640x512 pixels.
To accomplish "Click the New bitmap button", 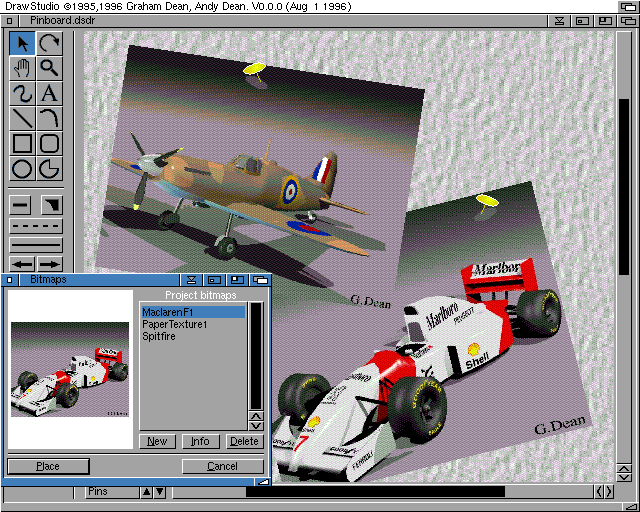I will click(x=157, y=441).
